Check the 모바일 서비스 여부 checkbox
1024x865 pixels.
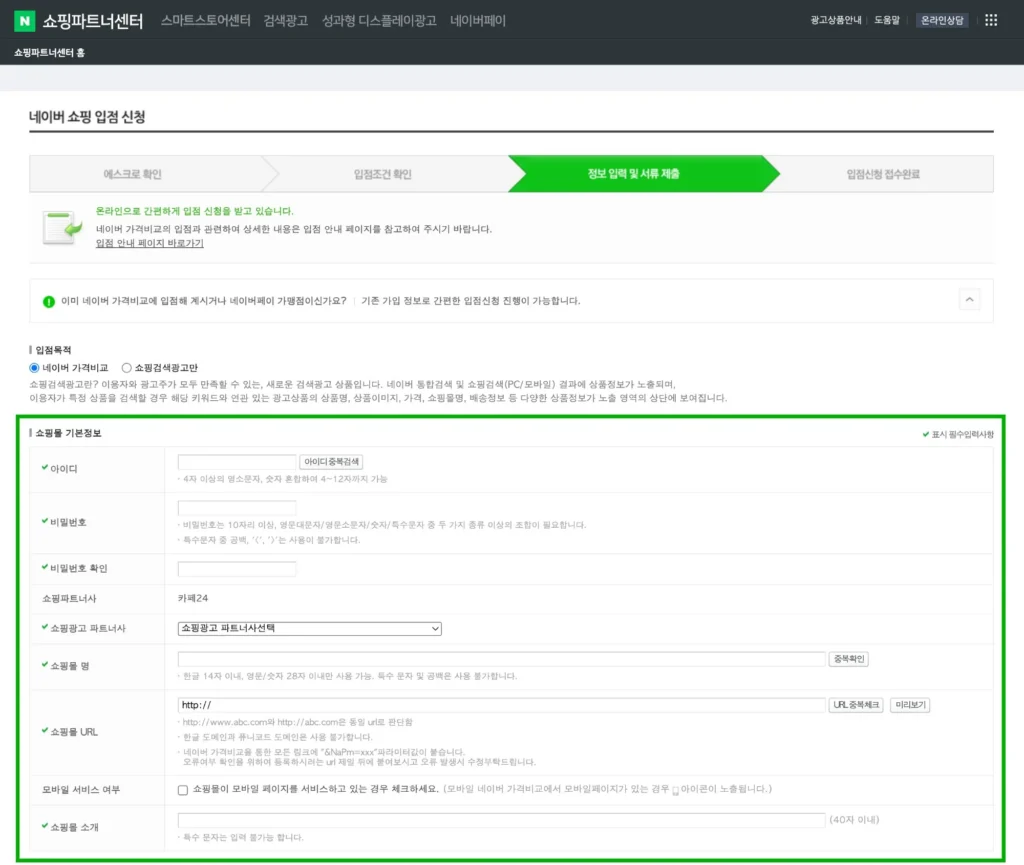[183, 789]
